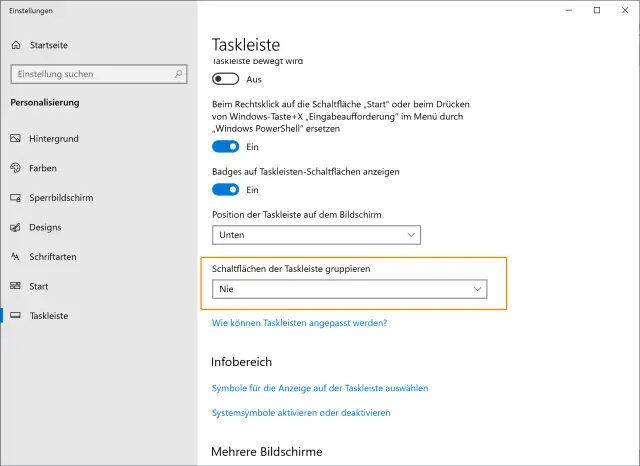
Task: Click the Farben palette icon
Action: (16, 168)
